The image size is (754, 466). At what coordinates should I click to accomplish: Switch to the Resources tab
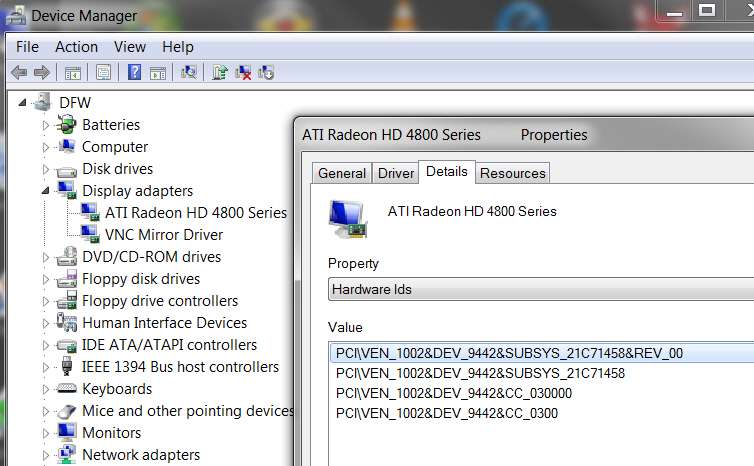coord(513,173)
